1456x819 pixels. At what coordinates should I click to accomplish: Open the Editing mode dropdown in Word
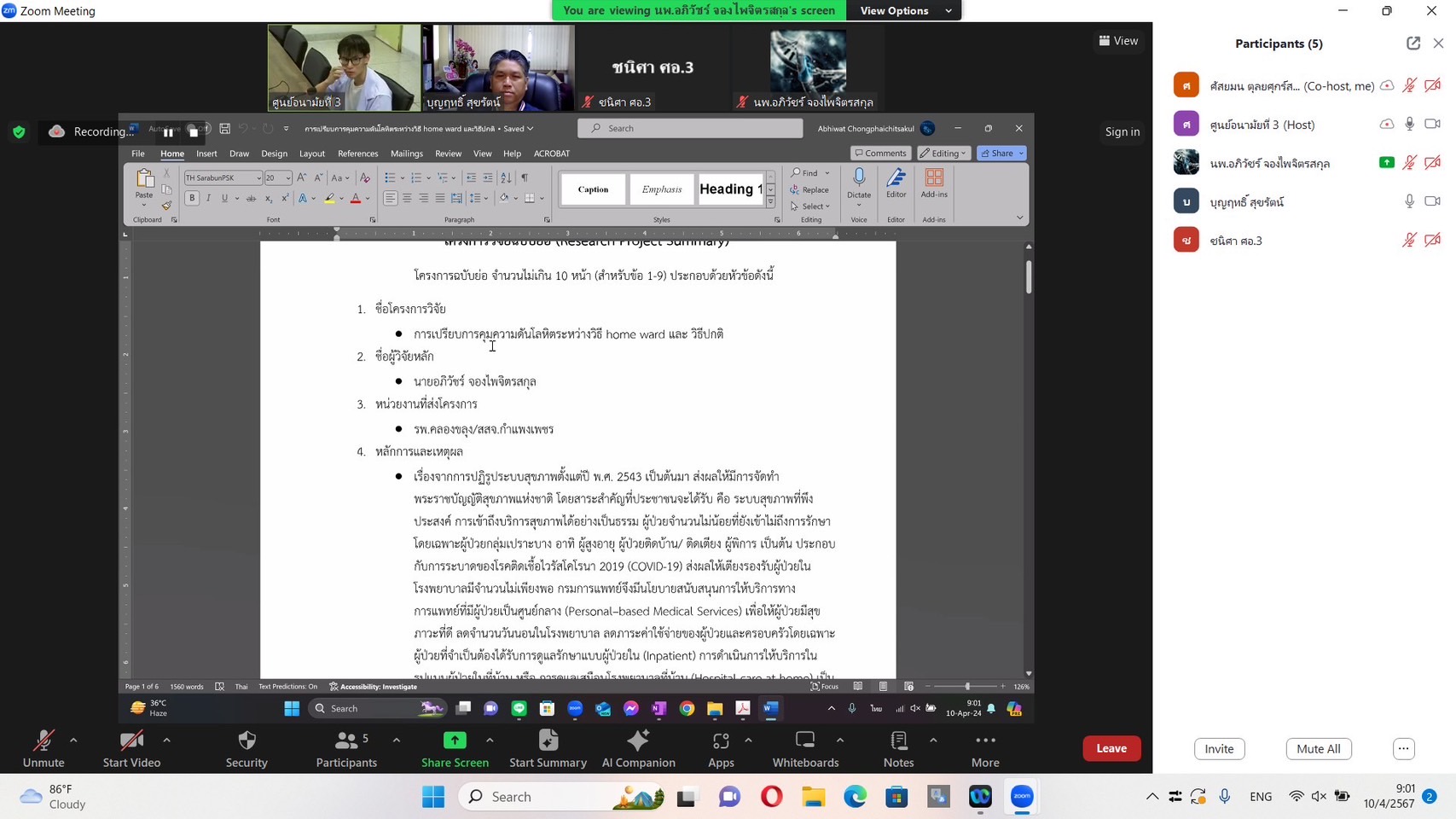944,154
